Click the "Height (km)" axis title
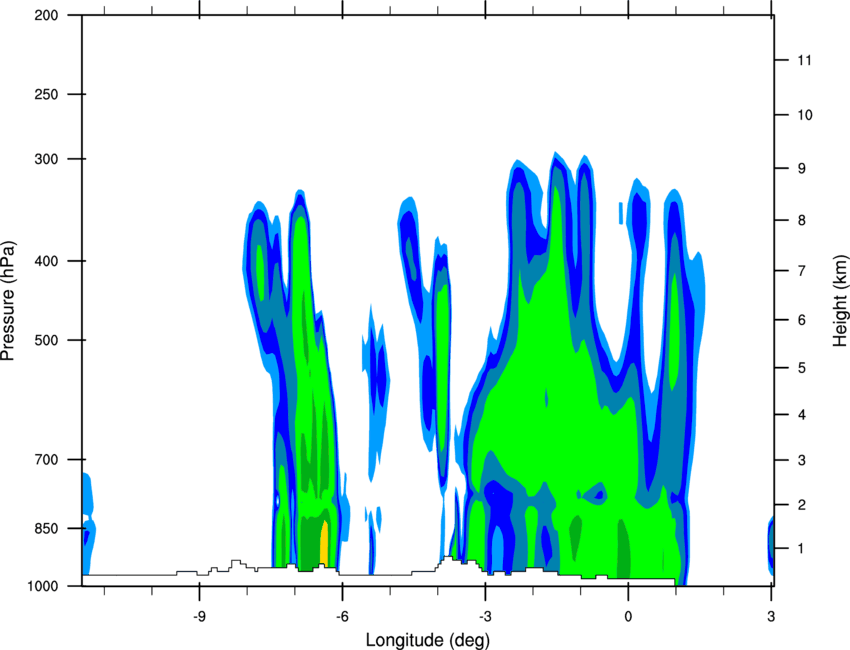Image resolution: width=850 pixels, height=650 pixels. pos(840,301)
